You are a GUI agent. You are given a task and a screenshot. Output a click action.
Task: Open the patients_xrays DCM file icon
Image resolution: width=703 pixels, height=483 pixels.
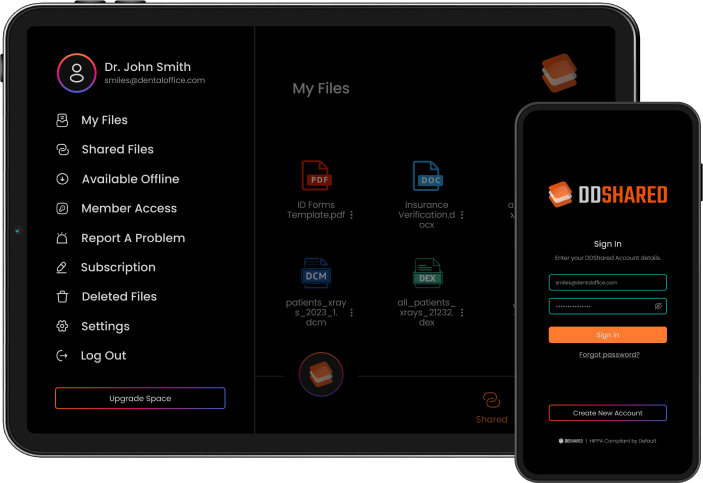(316, 273)
